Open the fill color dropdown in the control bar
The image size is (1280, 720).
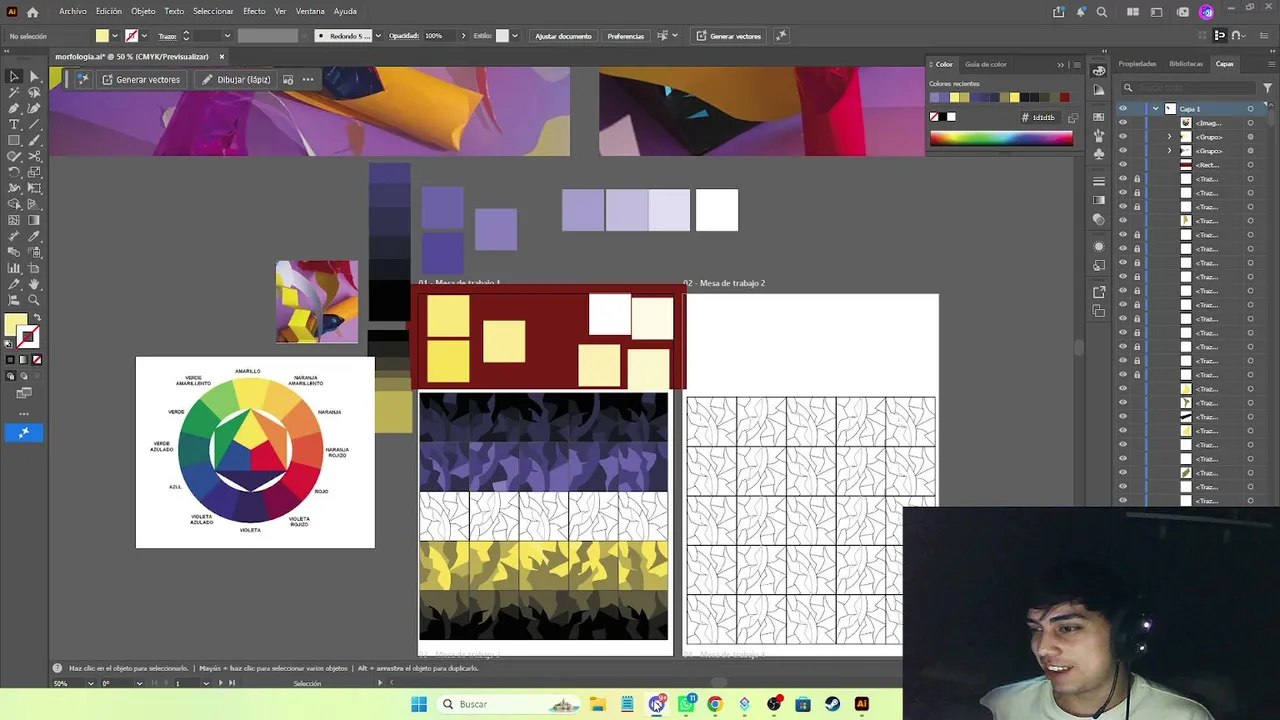115,36
